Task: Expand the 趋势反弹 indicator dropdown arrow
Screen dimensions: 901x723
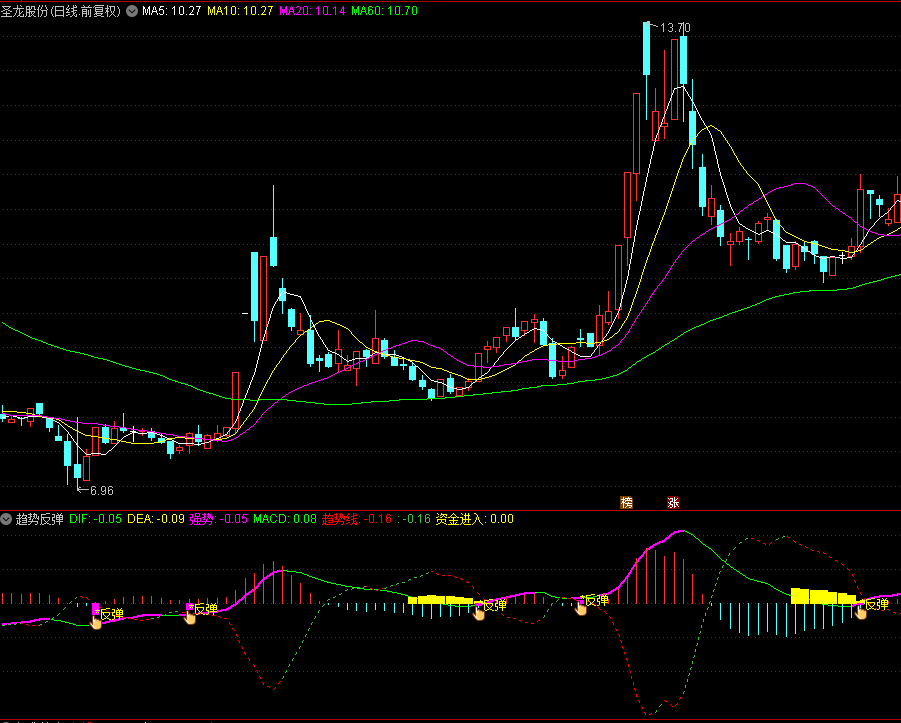Action: (6, 519)
